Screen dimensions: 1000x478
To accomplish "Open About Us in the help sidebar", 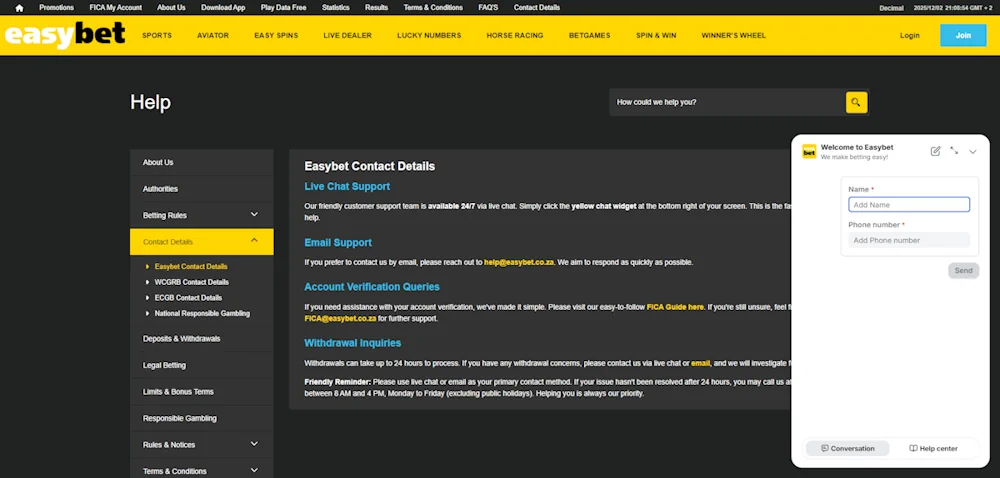I will click(x=202, y=163).
